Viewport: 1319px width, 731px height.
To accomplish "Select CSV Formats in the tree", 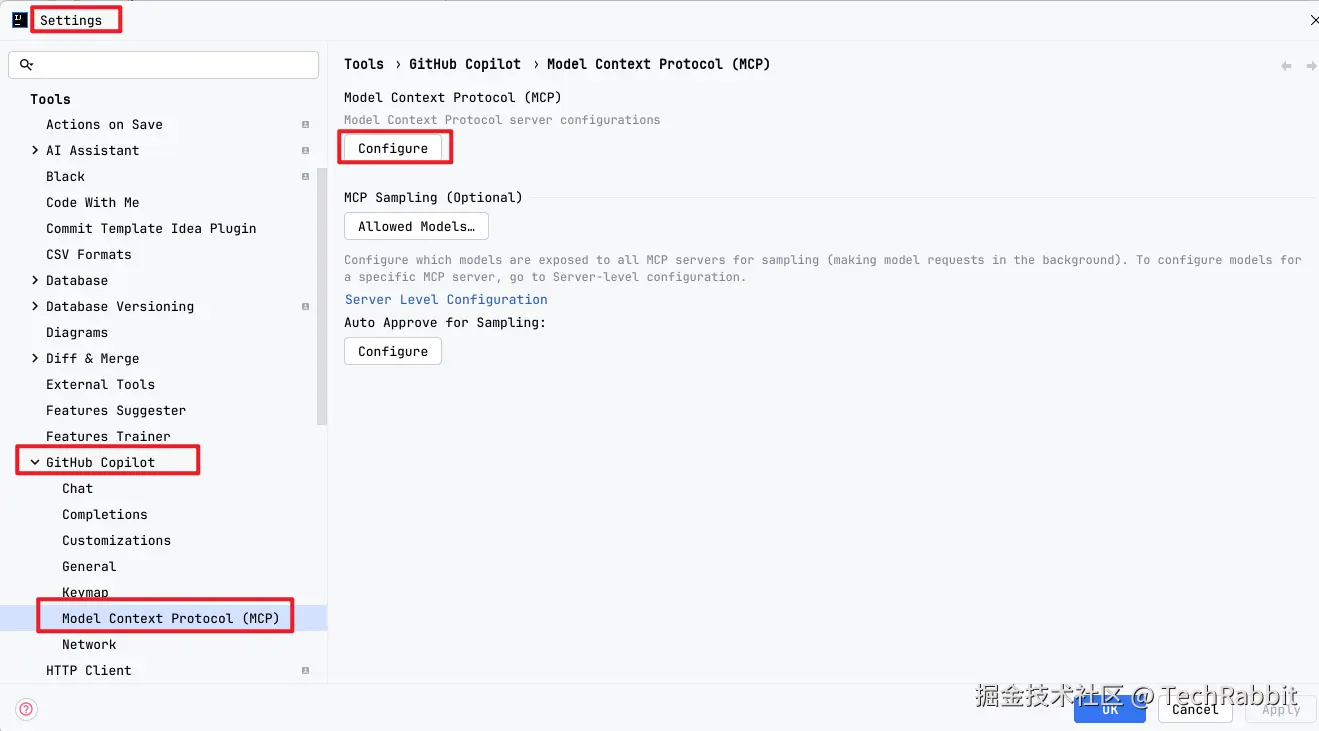I will [x=88, y=255].
